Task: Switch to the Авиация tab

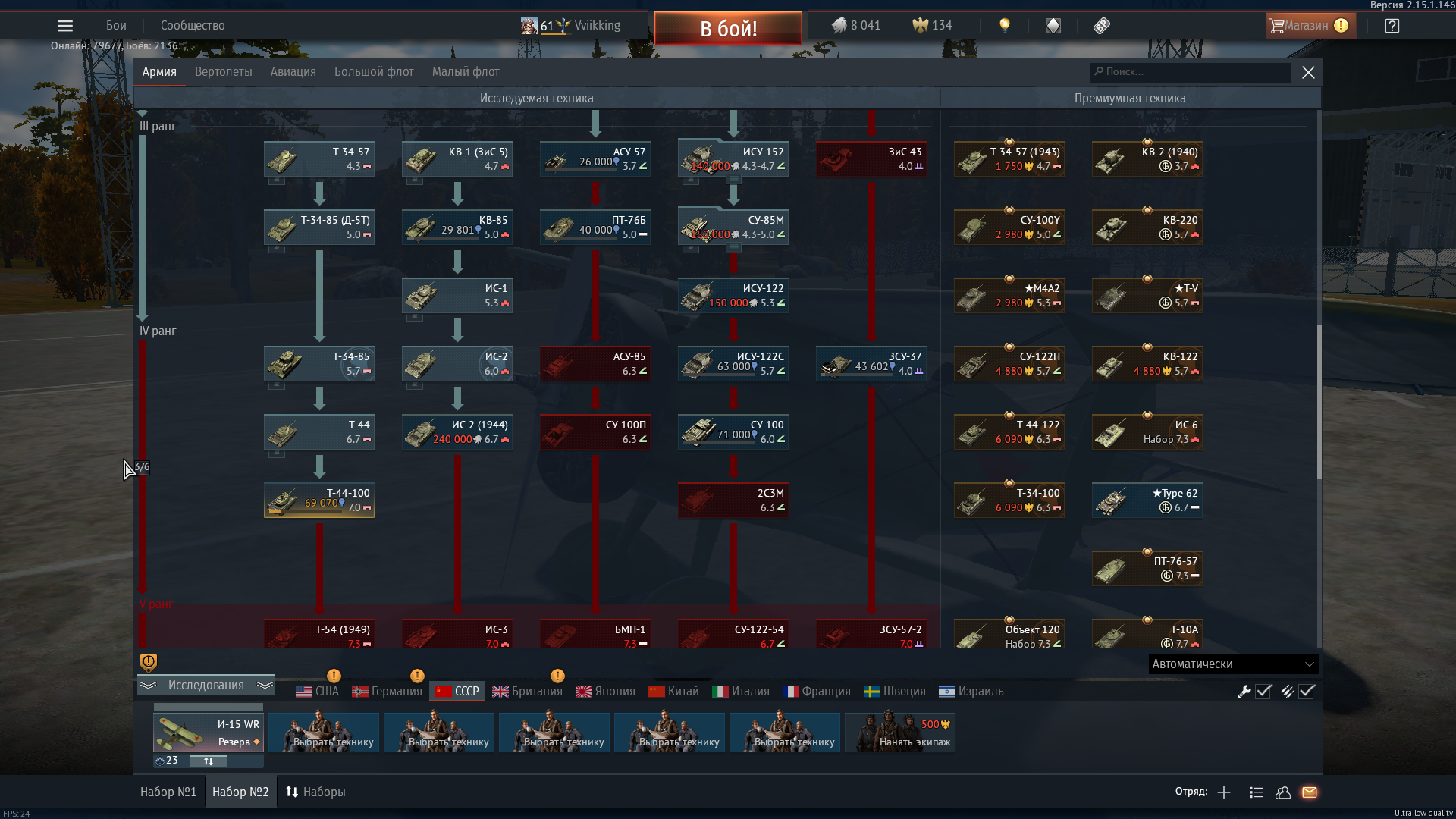Action: (293, 71)
